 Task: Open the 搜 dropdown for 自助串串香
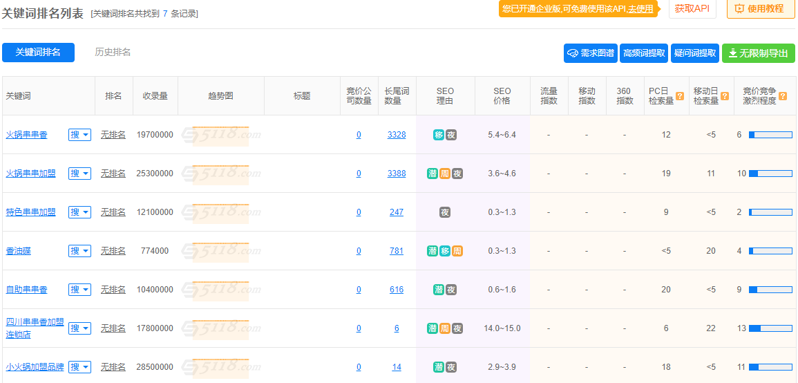pos(80,289)
